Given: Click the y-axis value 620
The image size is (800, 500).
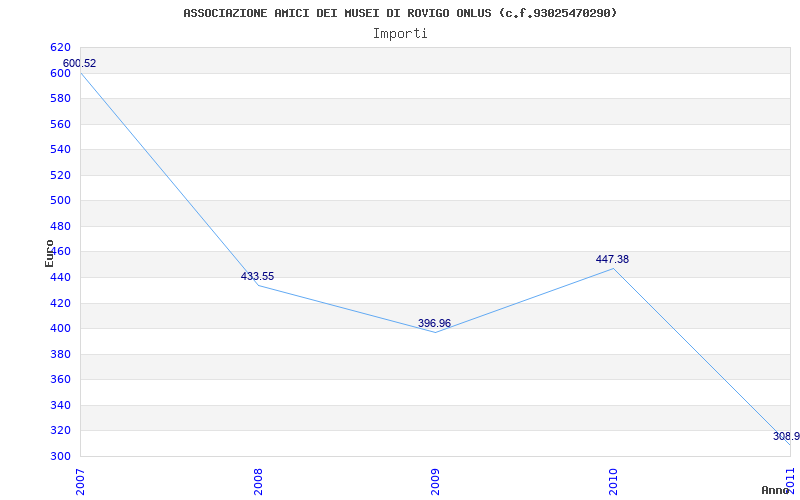Looking at the screenshot, I should [x=60, y=47].
